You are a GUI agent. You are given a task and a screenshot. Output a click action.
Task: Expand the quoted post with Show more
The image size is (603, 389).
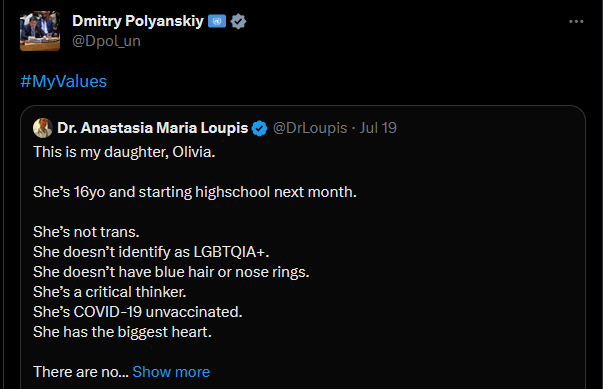click(171, 372)
